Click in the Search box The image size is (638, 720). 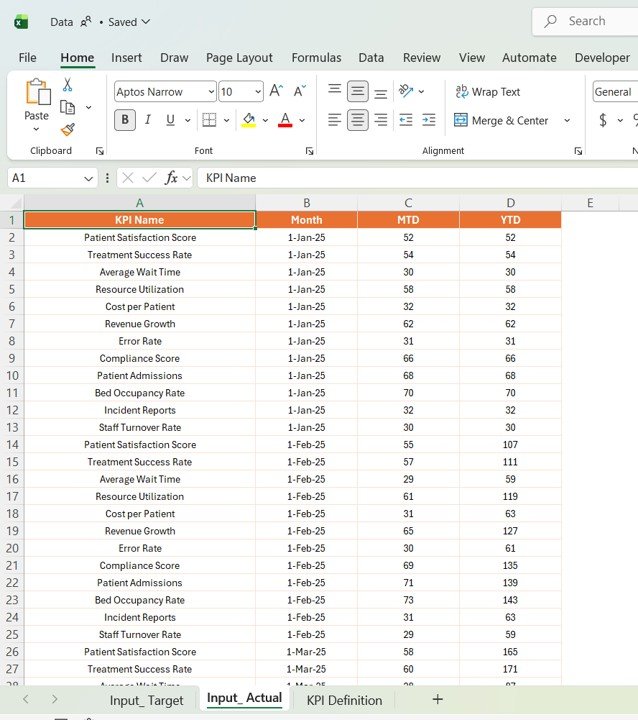click(x=586, y=21)
